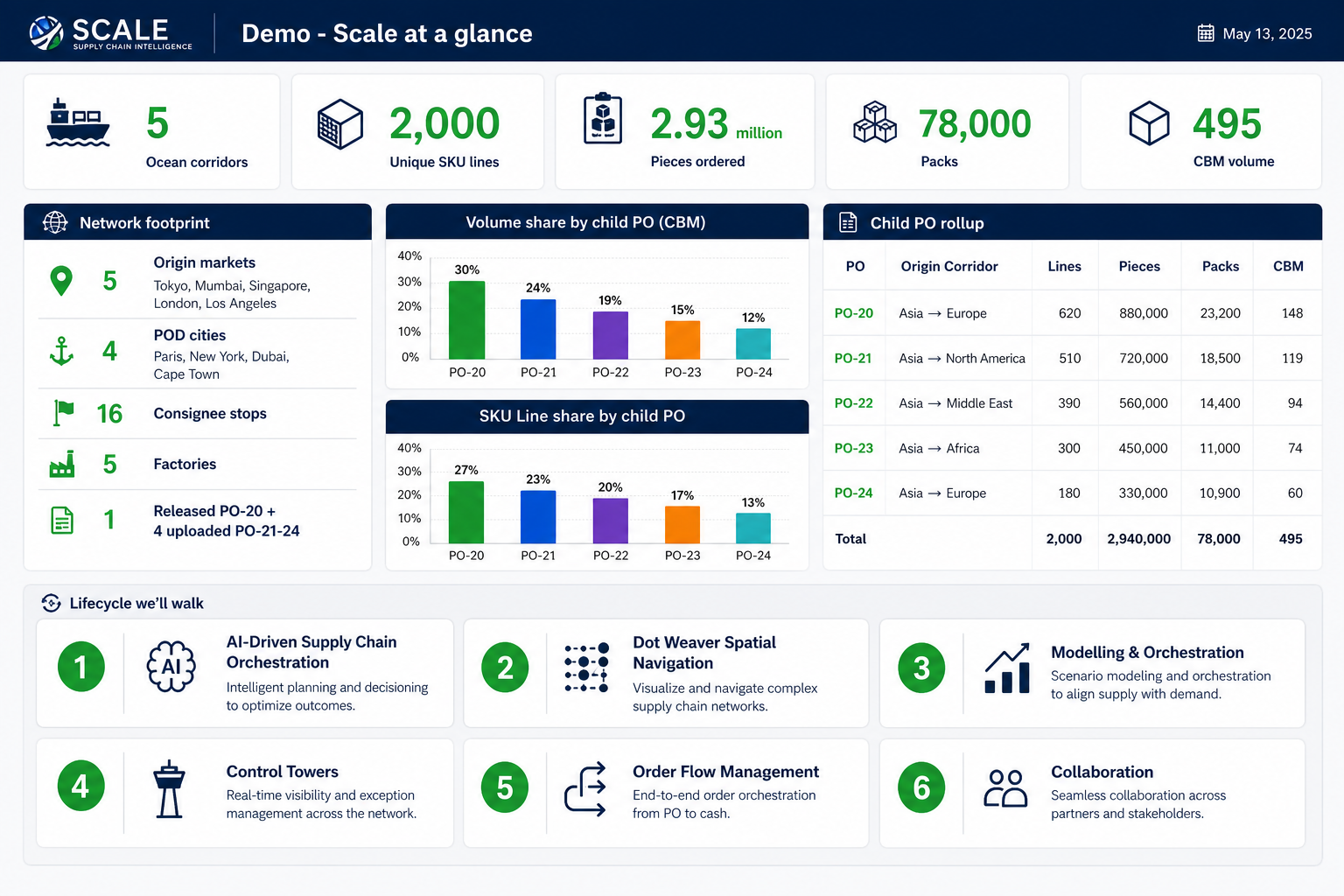Click the globe icon in Network footprint header
This screenshot has width=1344, height=896.
pos(55,222)
